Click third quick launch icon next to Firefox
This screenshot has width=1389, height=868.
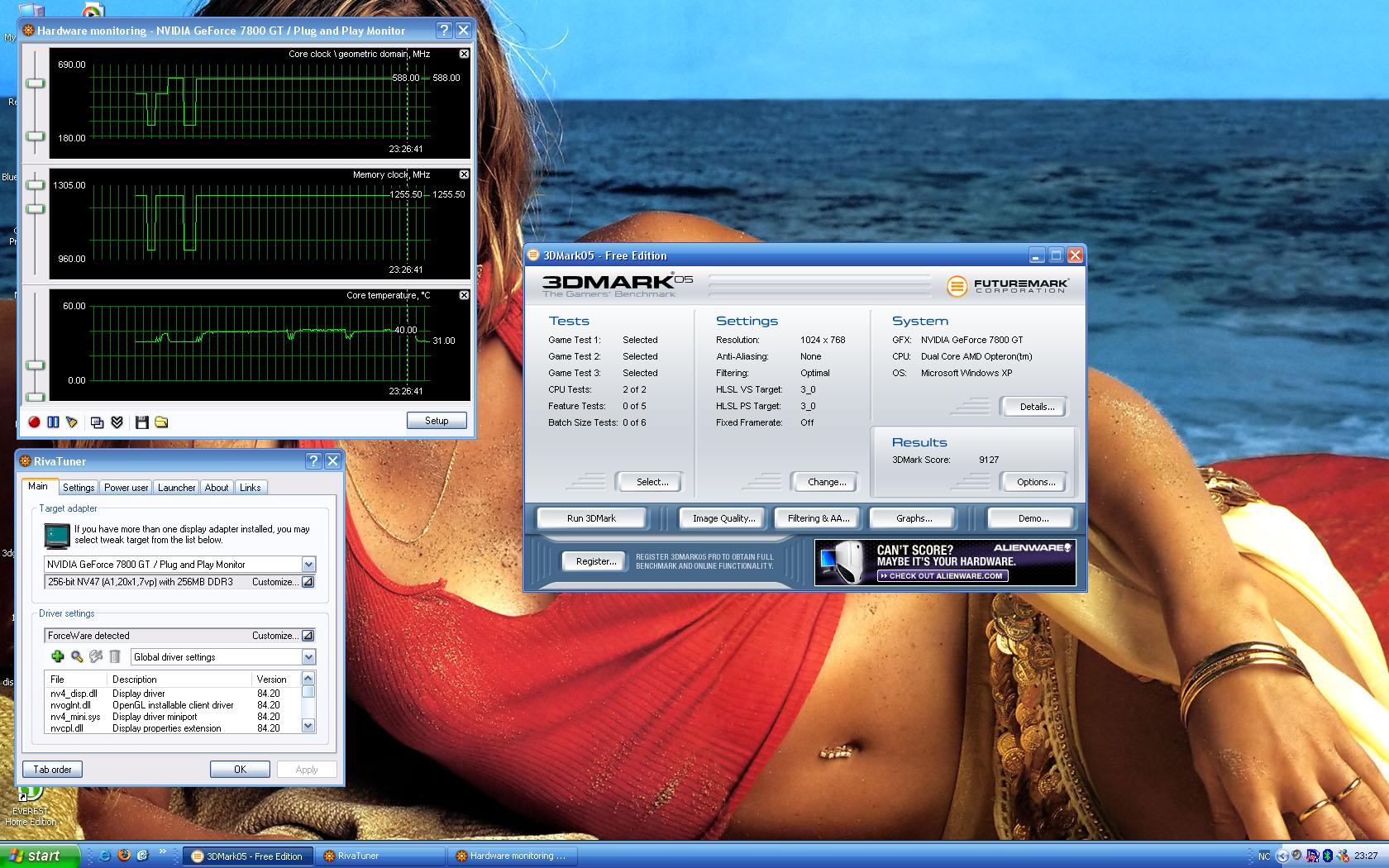142,856
